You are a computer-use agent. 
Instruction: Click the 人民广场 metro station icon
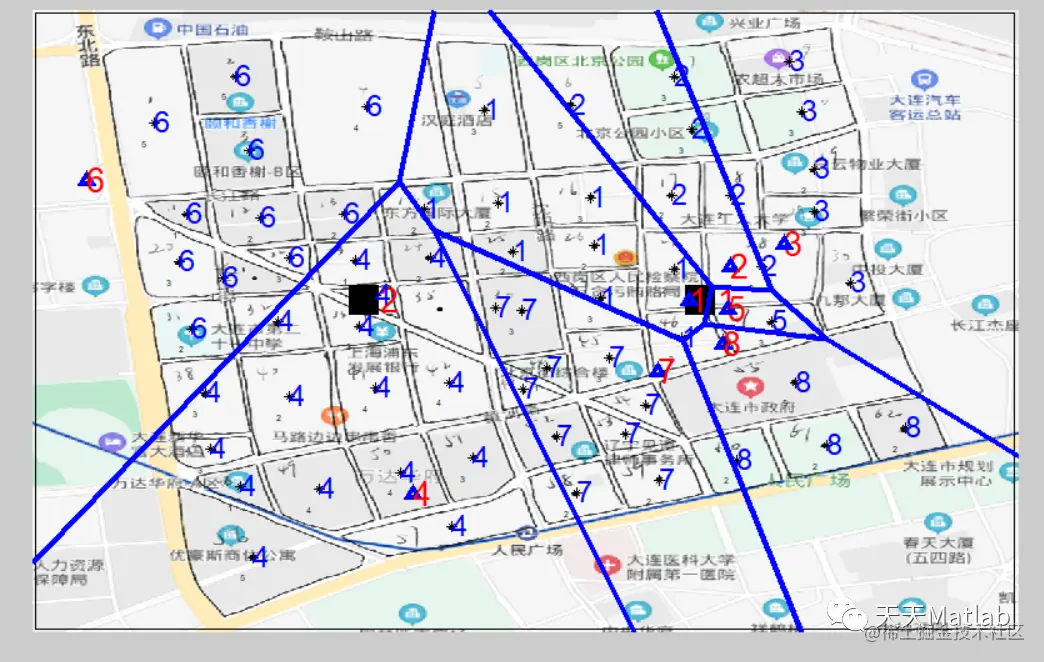point(527,532)
